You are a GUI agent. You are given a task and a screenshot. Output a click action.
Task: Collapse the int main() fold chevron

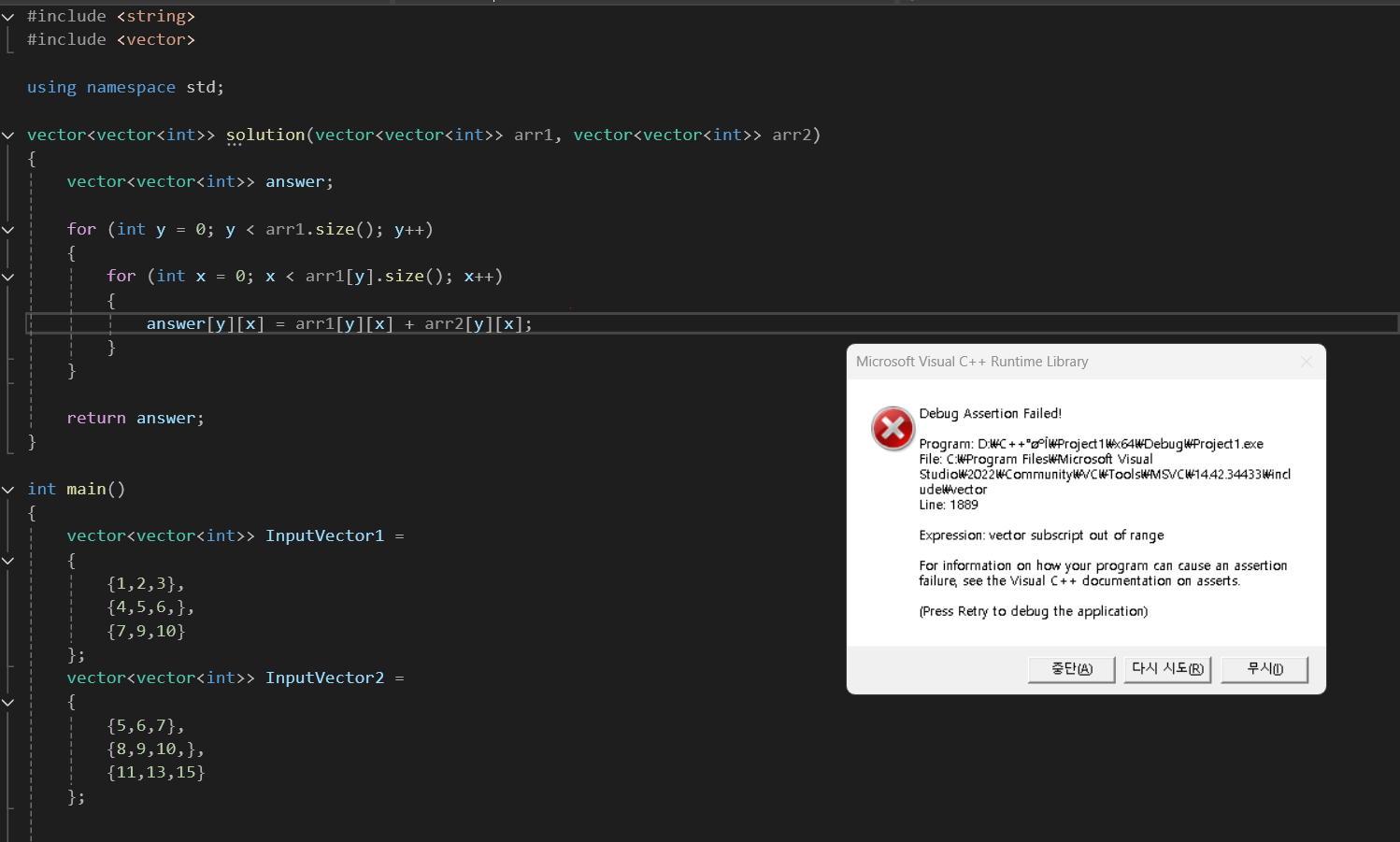coord(8,490)
